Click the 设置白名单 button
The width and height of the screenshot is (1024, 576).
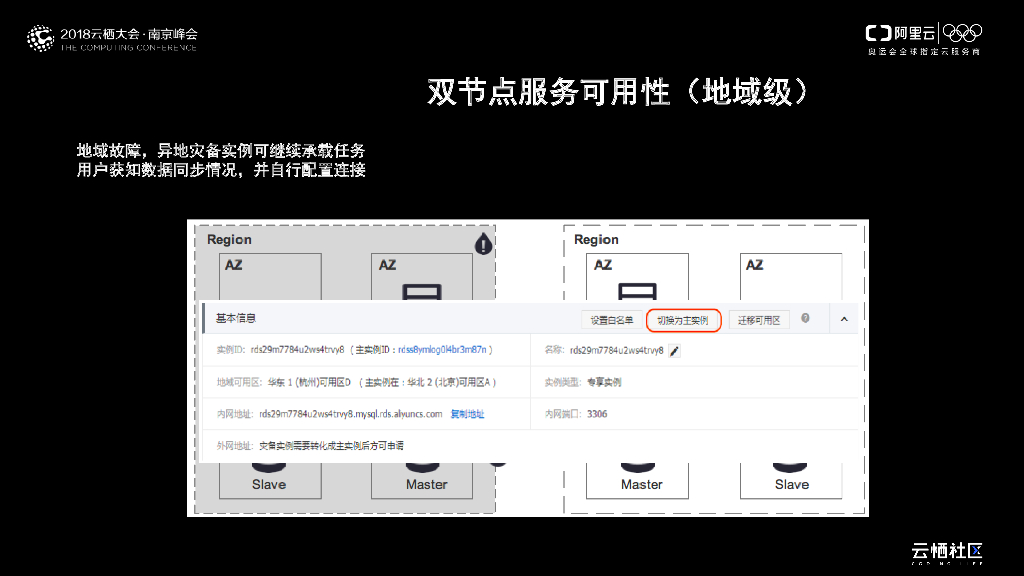[x=611, y=320]
